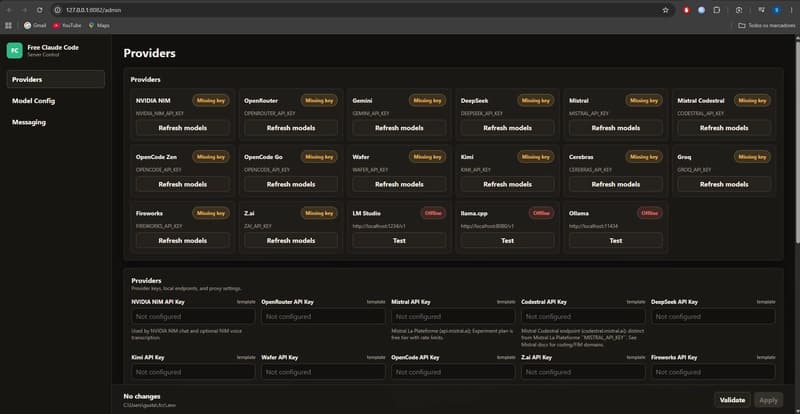The width and height of the screenshot is (800, 414).
Task: Focus the Wafer API Key field
Action: click(x=323, y=372)
